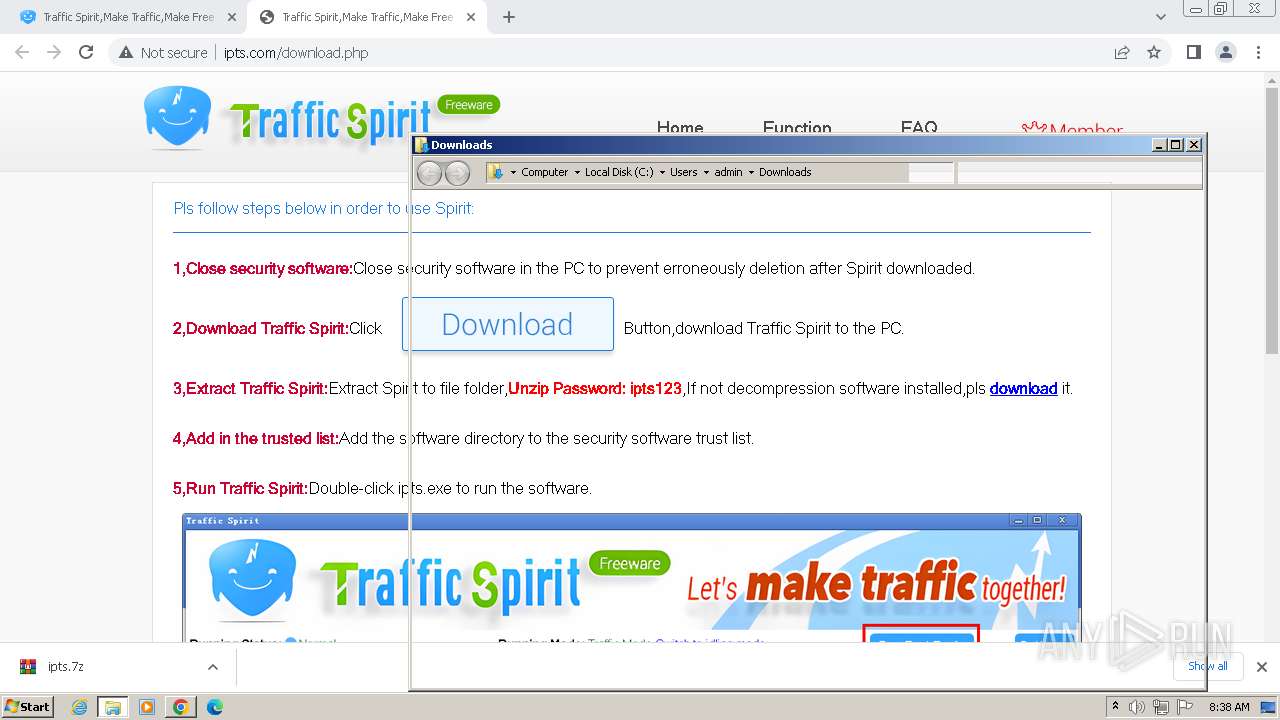Click the Explorer forward button in Downloads window
Image resolution: width=1280 pixels, height=720 pixels.
click(x=457, y=173)
